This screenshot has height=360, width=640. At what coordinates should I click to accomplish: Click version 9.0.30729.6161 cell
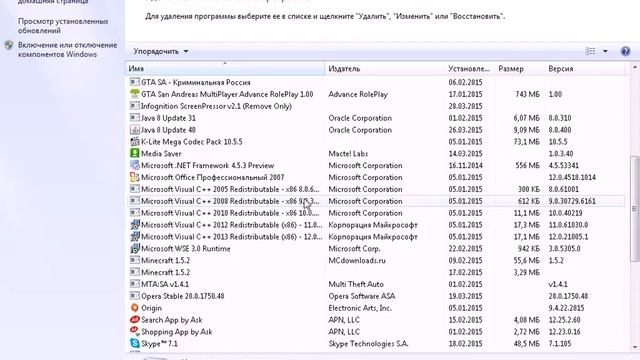coord(572,201)
